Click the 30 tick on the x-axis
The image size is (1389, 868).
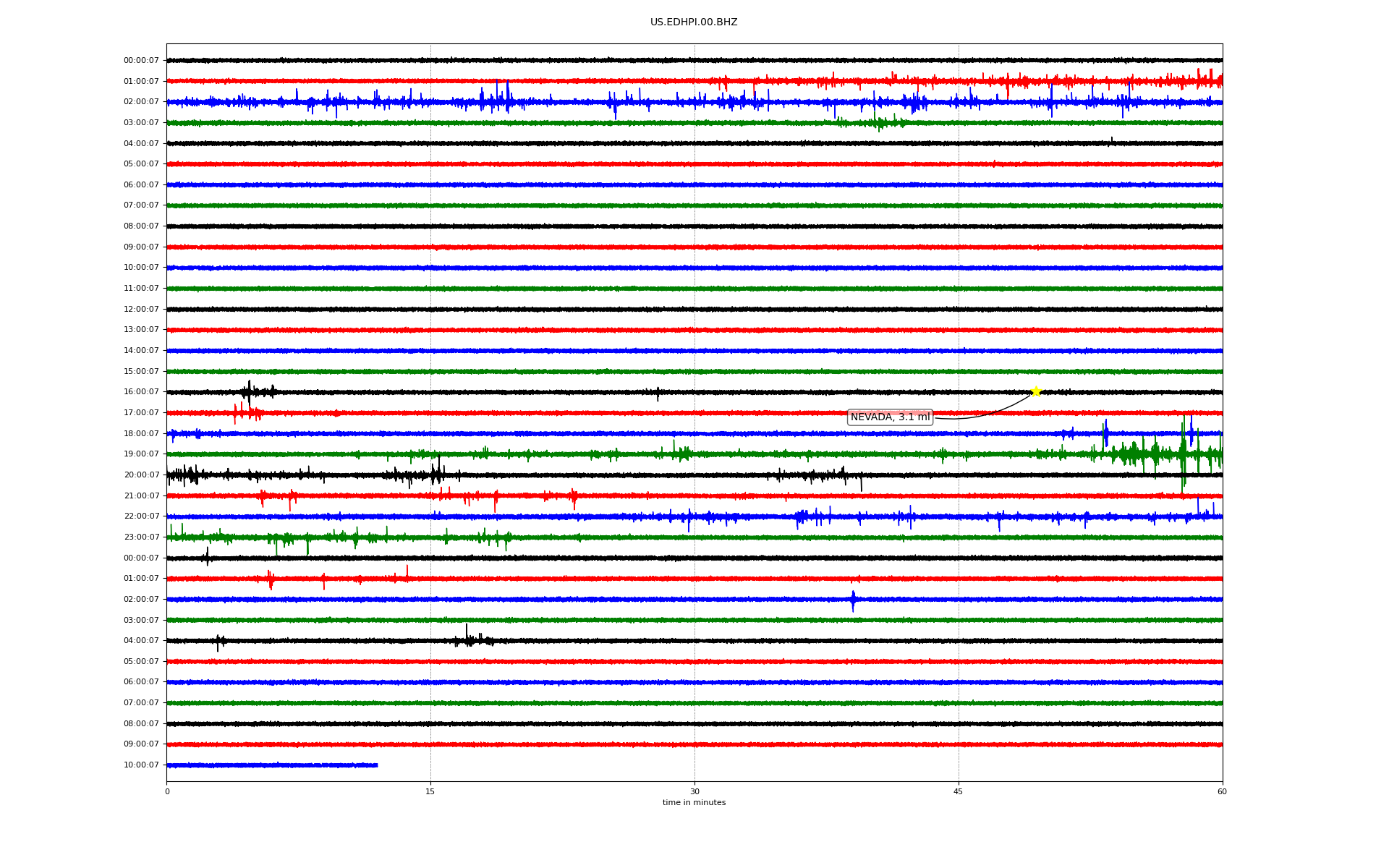click(x=694, y=791)
